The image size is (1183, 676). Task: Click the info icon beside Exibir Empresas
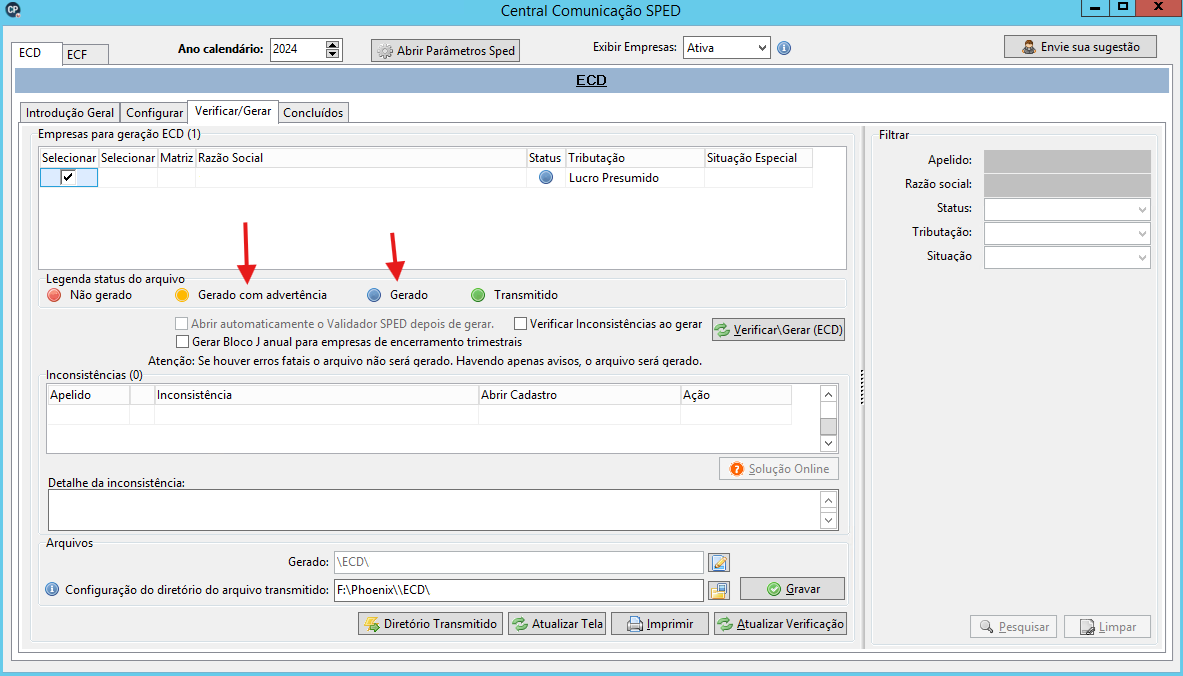pyautogui.click(x=784, y=48)
